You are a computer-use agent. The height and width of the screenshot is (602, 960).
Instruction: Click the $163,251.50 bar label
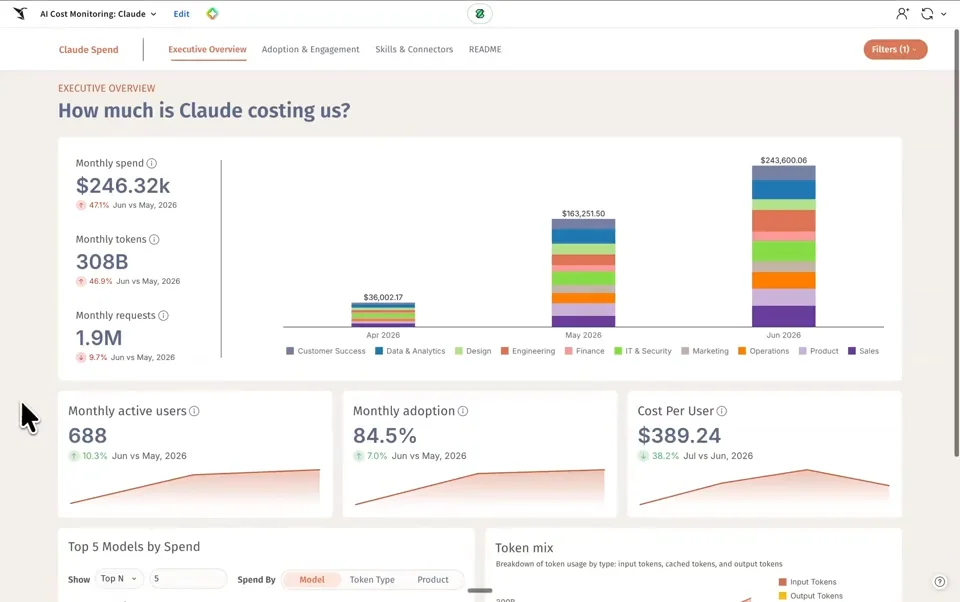(x=583, y=214)
